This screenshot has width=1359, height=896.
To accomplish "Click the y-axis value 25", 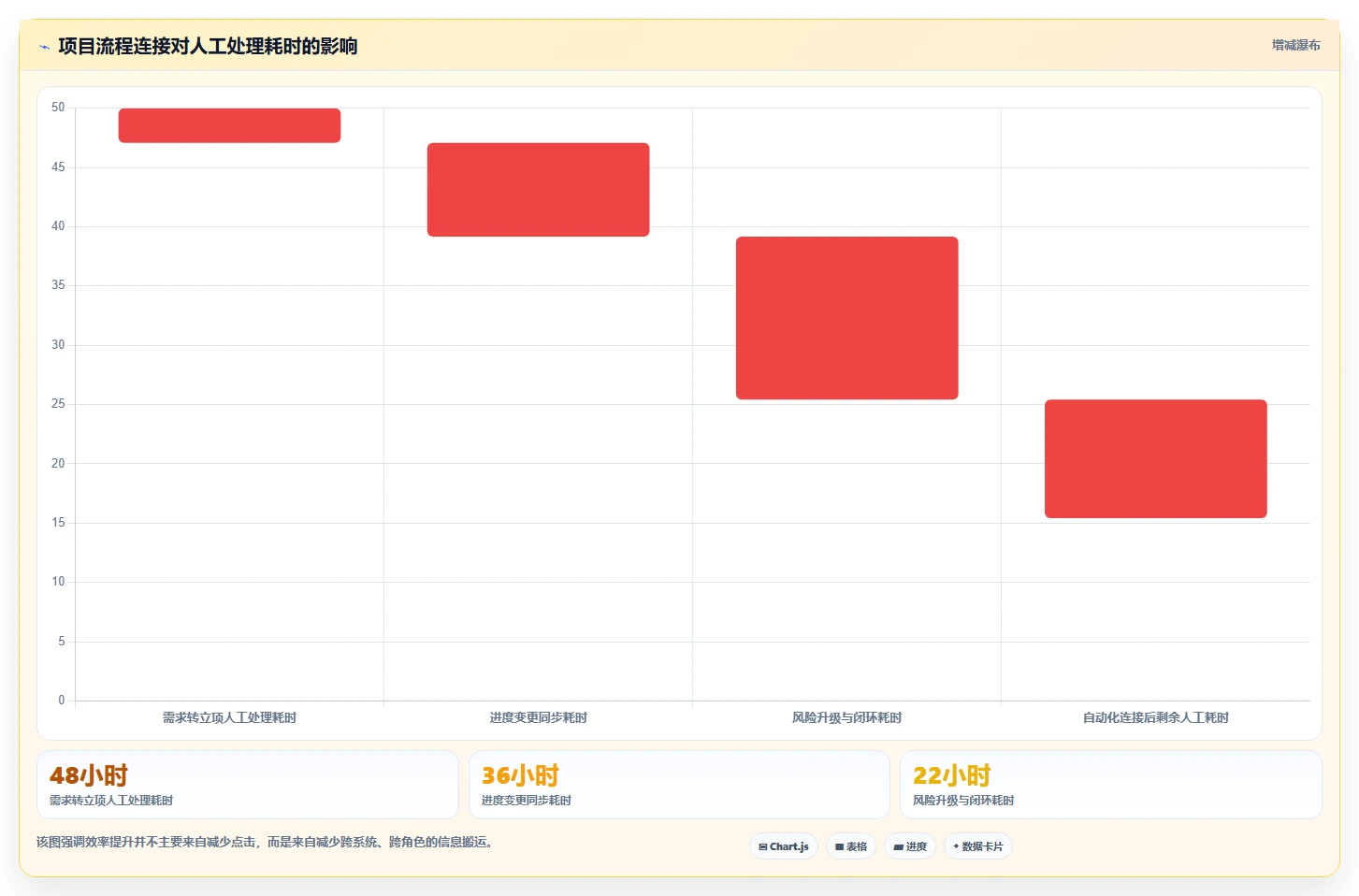I will (58, 404).
